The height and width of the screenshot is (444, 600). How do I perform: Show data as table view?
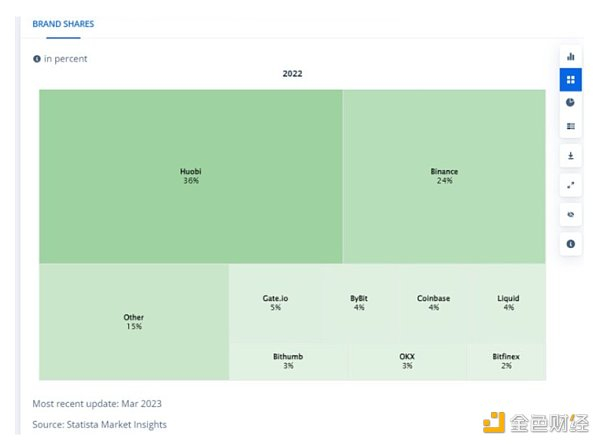[x=571, y=126]
